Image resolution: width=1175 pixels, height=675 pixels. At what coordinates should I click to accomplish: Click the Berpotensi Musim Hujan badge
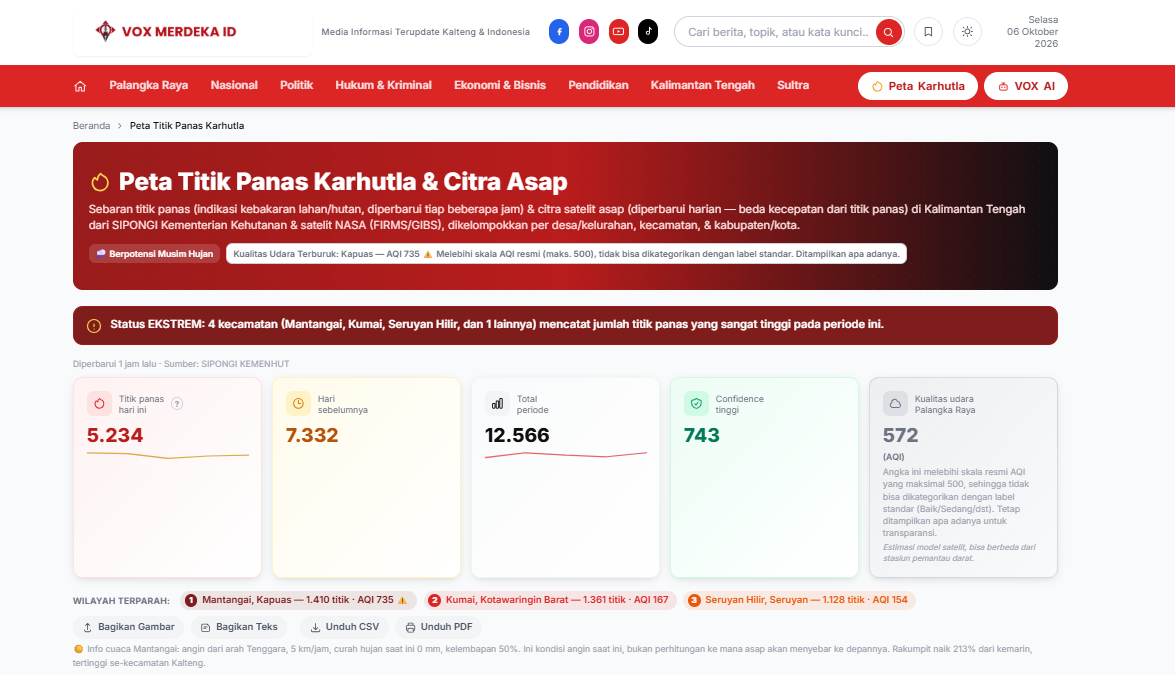point(154,254)
